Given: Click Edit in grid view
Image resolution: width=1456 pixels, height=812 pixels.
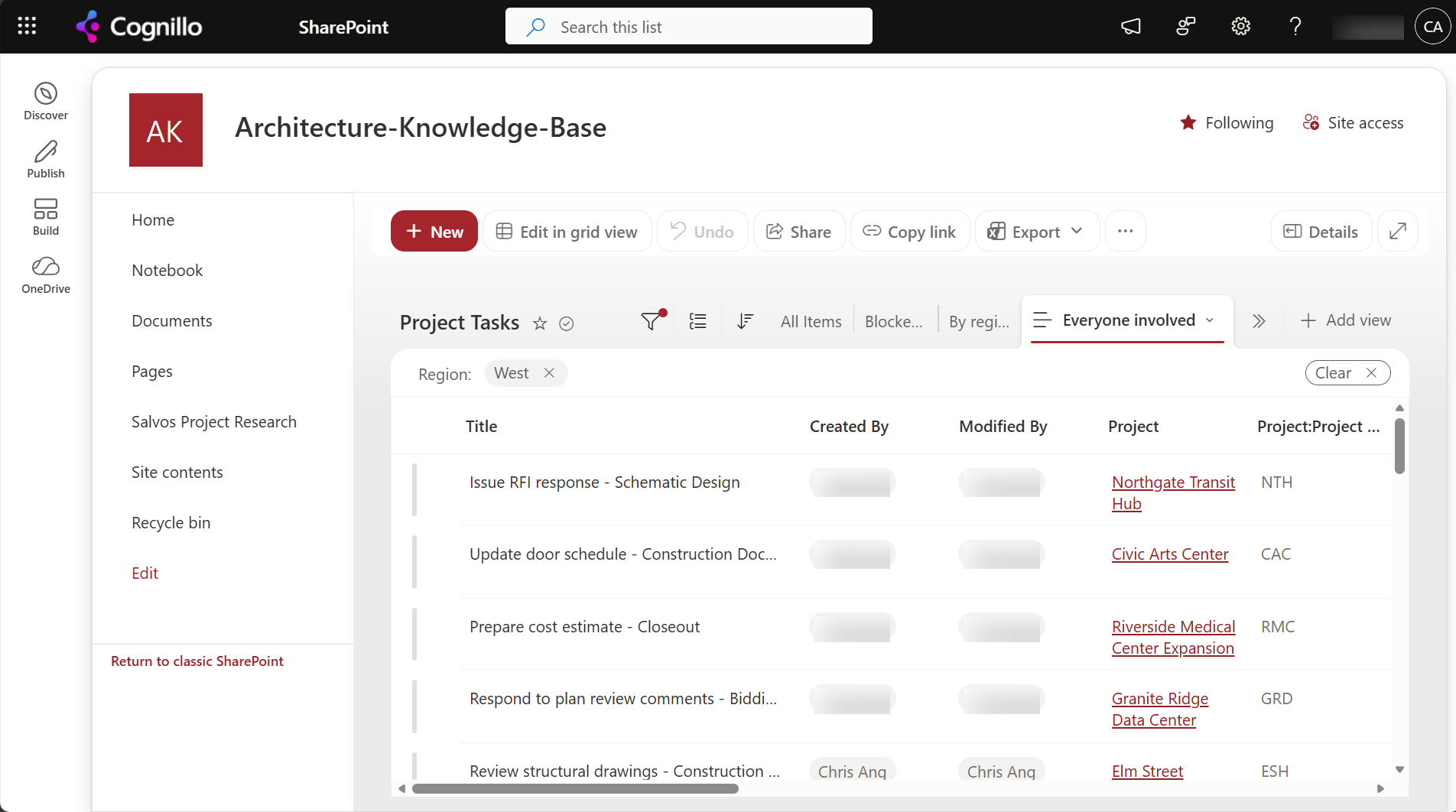Looking at the screenshot, I should (x=567, y=231).
